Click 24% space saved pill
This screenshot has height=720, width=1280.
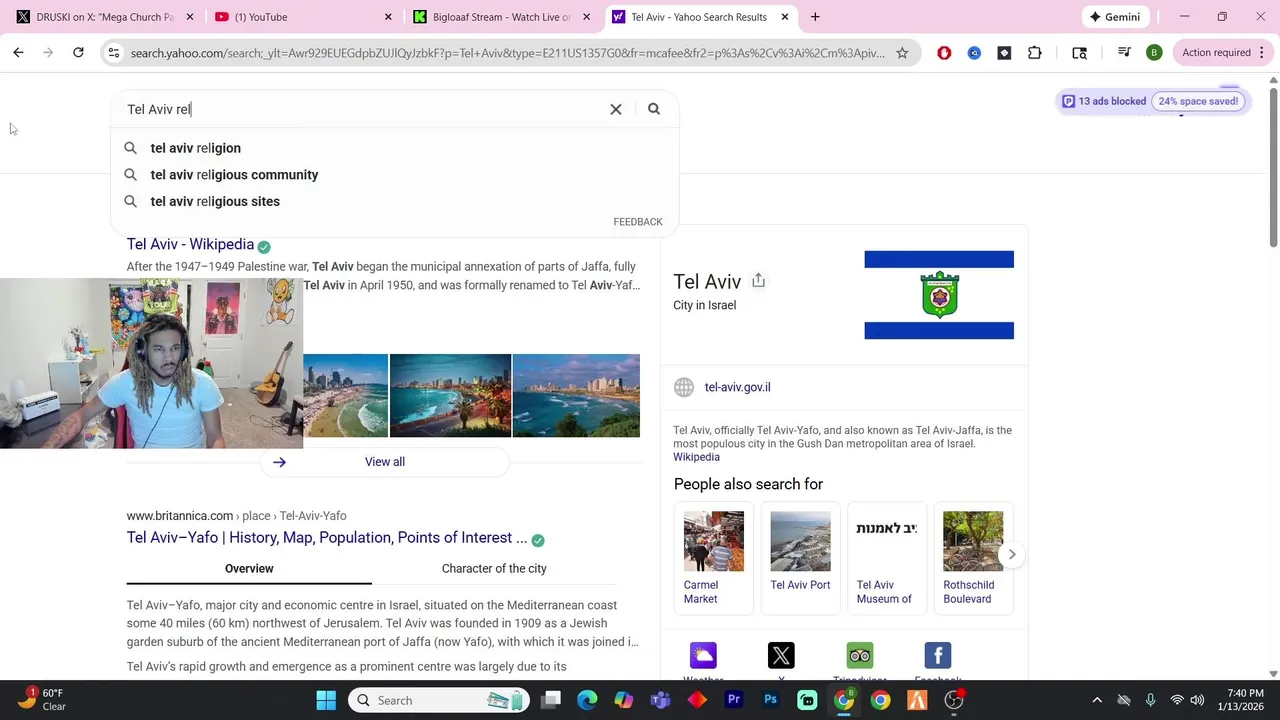tap(1198, 101)
